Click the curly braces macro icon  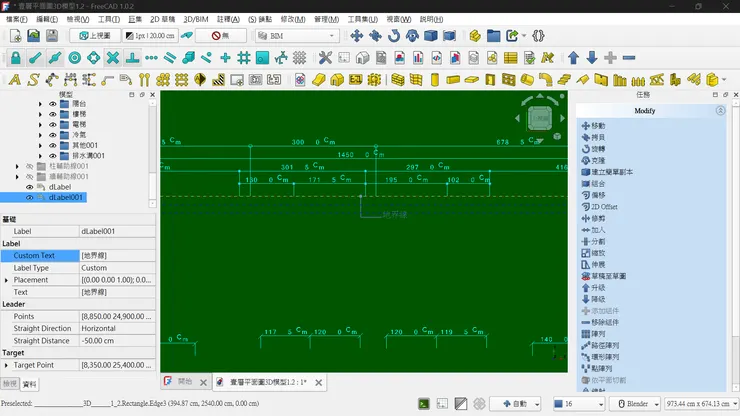(538, 36)
